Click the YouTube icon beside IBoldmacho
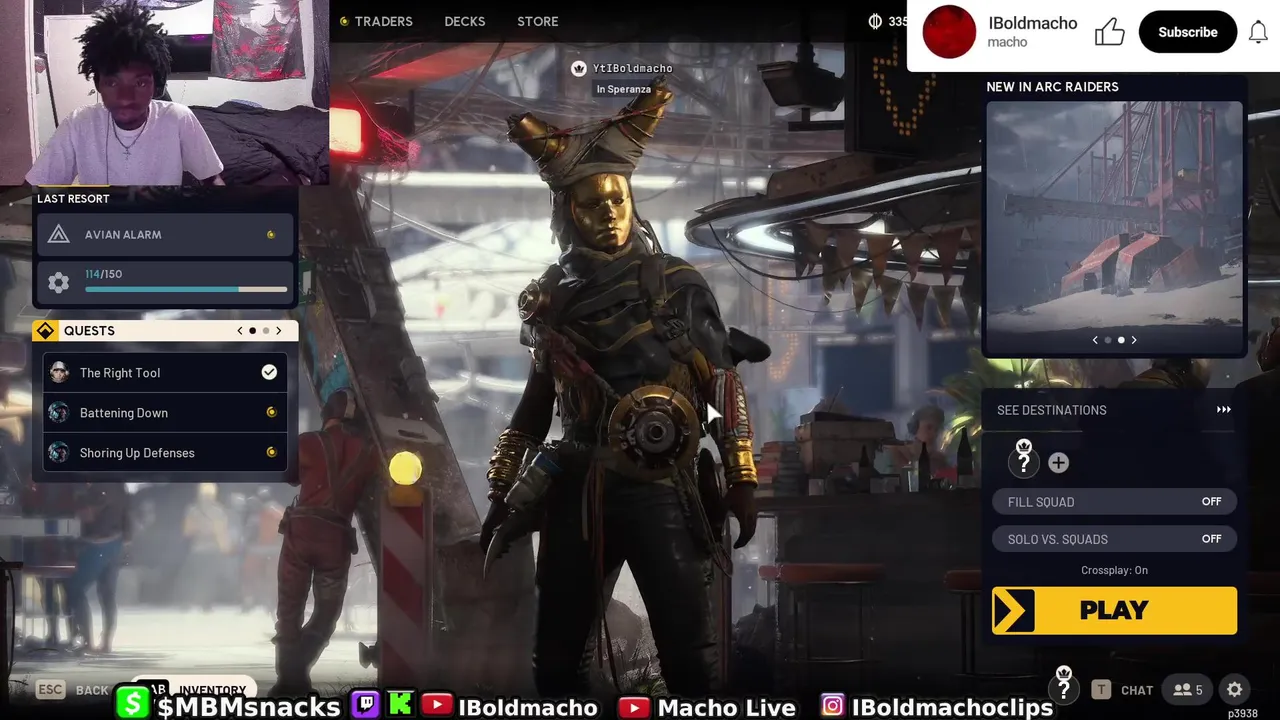This screenshot has height=720, width=1280. coord(436,705)
